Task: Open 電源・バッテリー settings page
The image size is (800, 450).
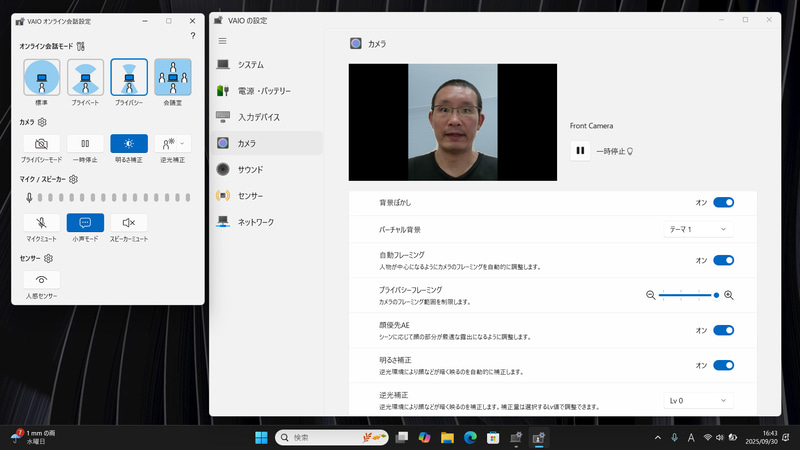Action: [x=267, y=91]
